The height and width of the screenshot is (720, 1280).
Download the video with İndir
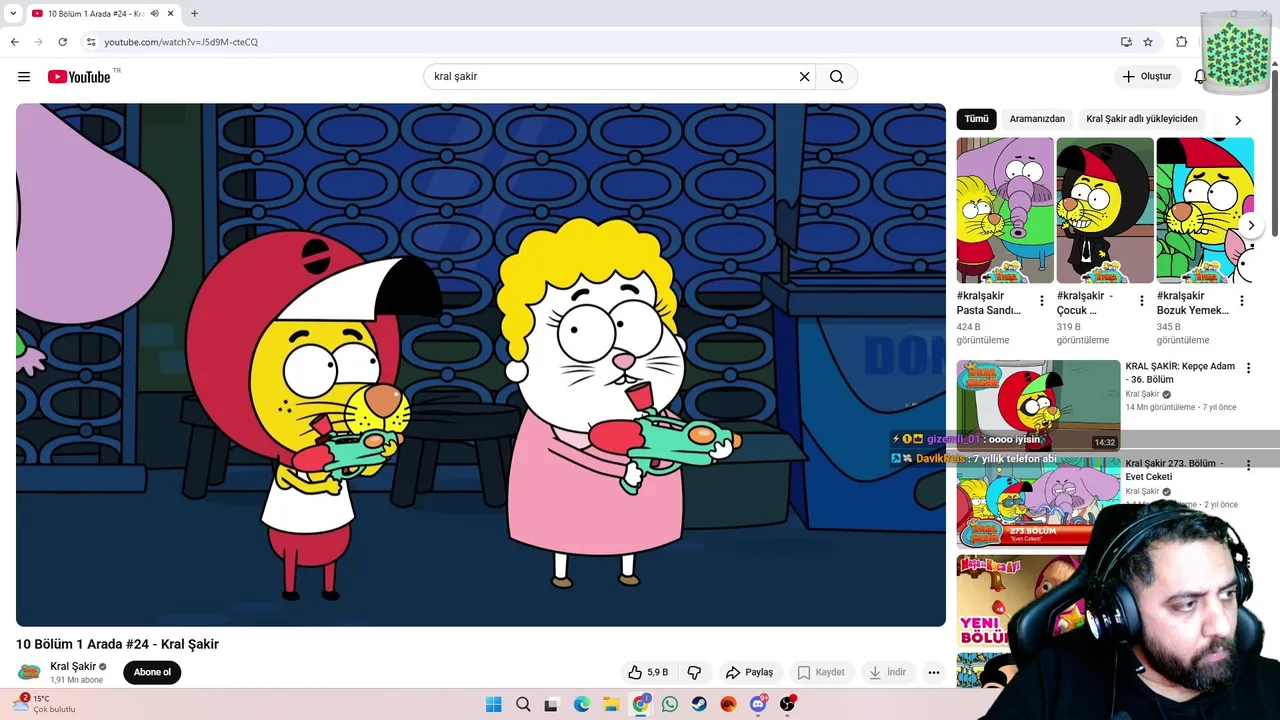click(x=887, y=672)
